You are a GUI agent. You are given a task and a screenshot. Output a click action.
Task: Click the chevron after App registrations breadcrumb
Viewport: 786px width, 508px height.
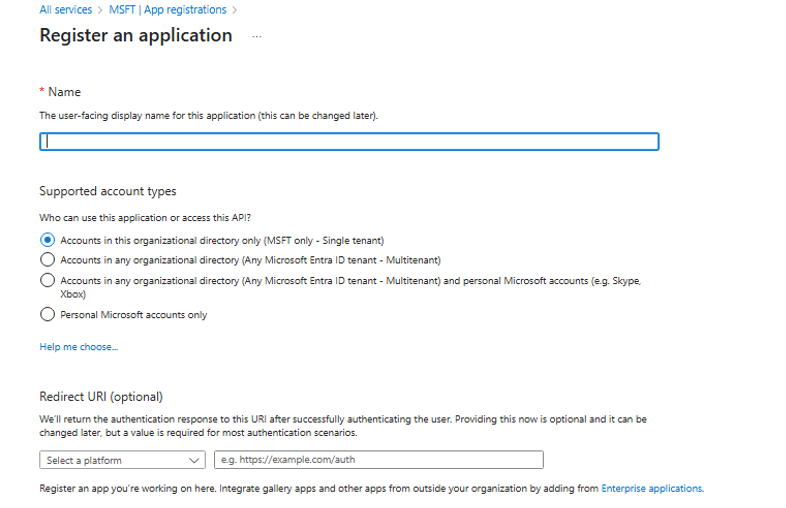pos(235,10)
